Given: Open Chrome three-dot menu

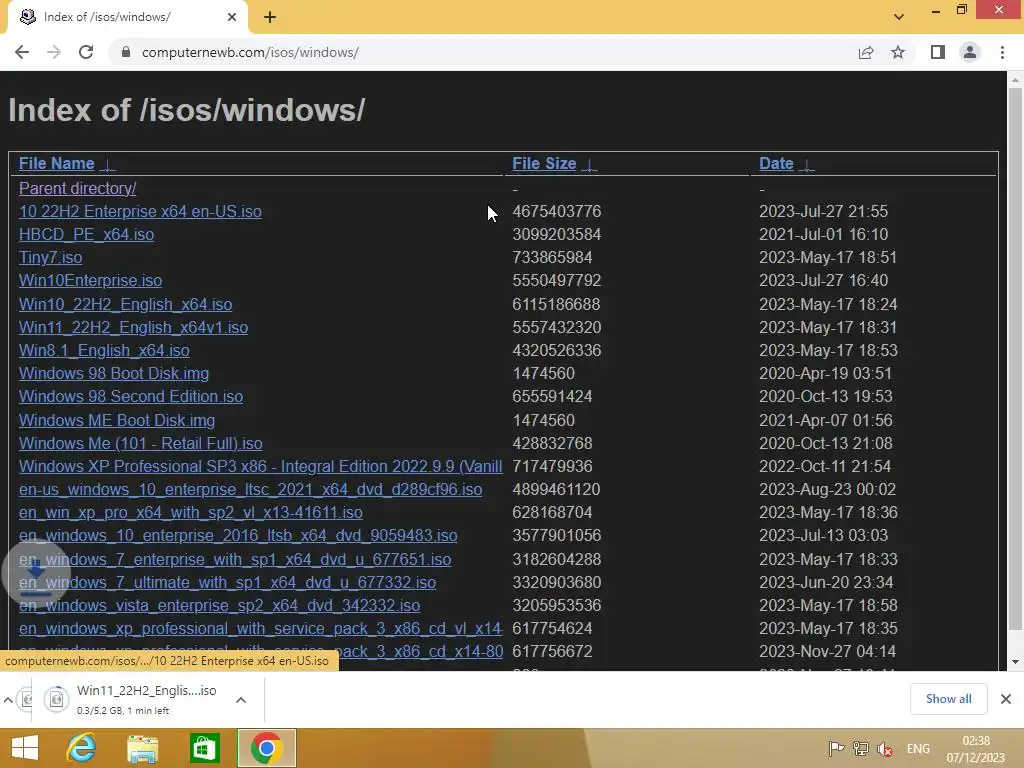Looking at the screenshot, I should tap(1002, 52).
